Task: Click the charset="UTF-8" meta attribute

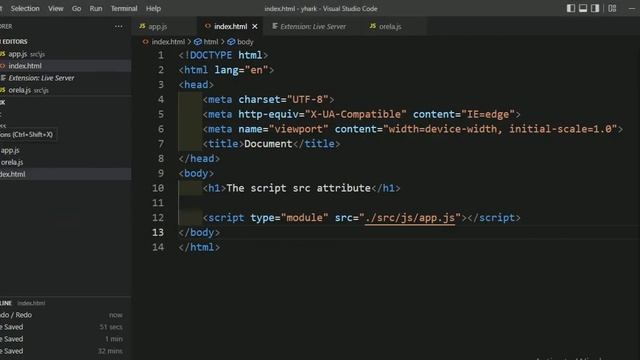Action: tap(283, 100)
